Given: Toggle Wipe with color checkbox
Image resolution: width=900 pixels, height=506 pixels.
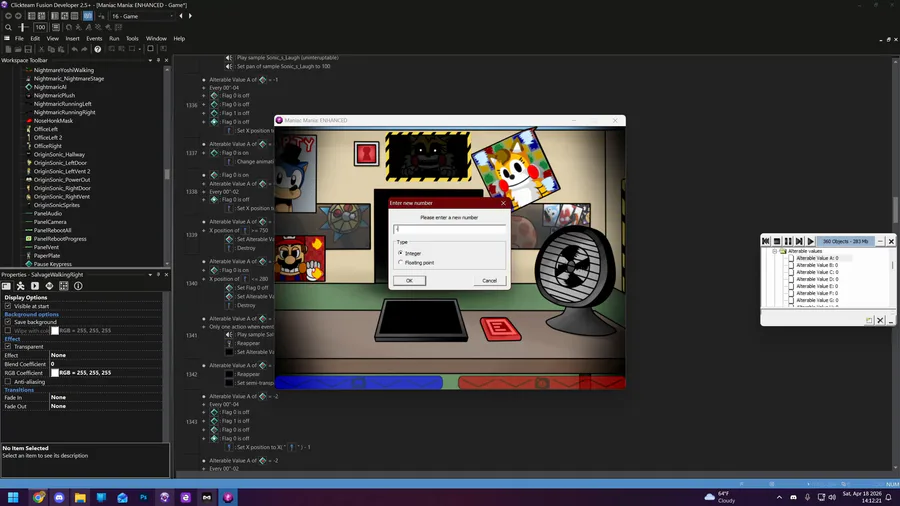Looking at the screenshot, I should pyautogui.click(x=8, y=330).
